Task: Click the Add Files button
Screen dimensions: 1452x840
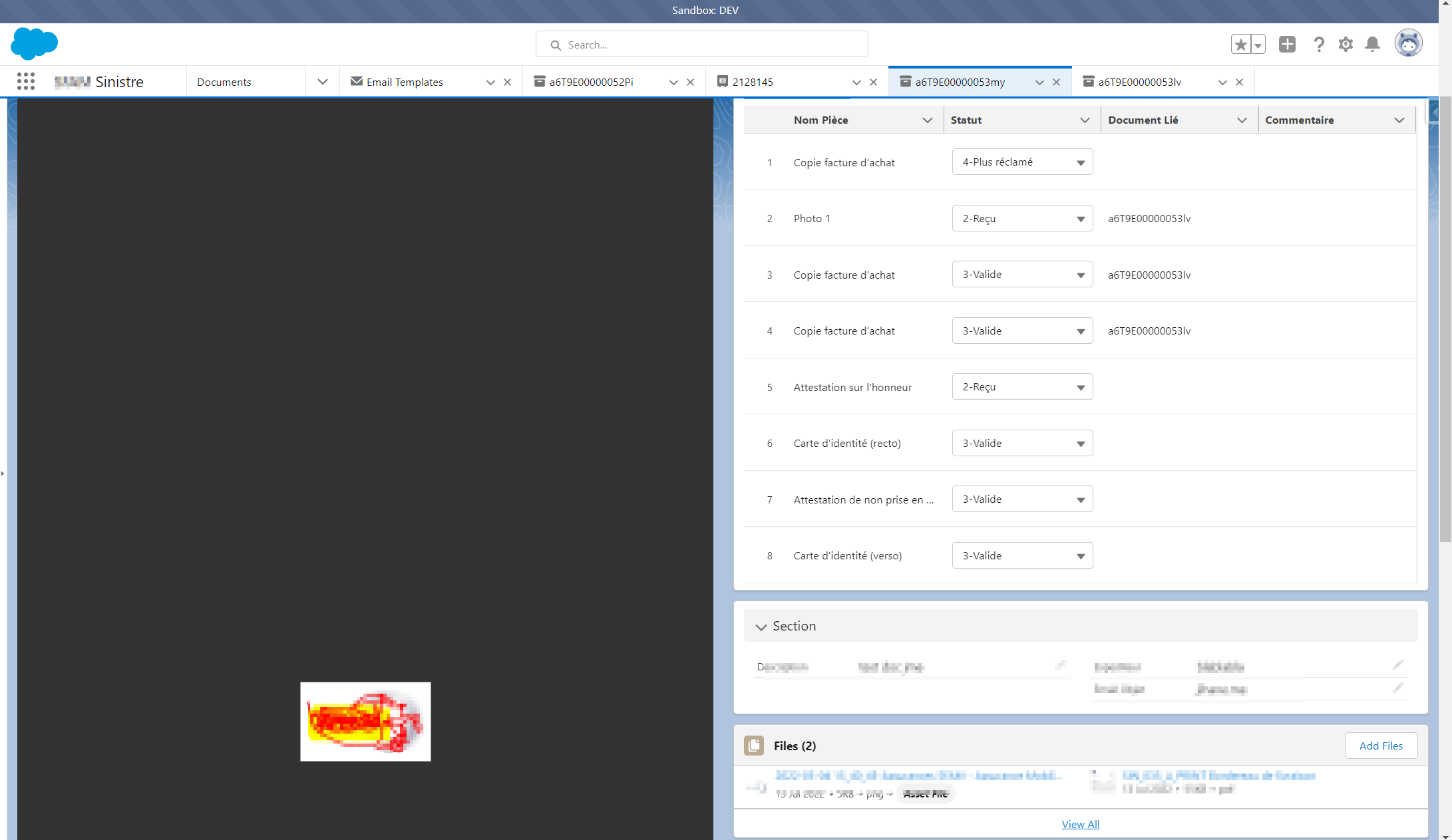Action: pos(1381,746)
